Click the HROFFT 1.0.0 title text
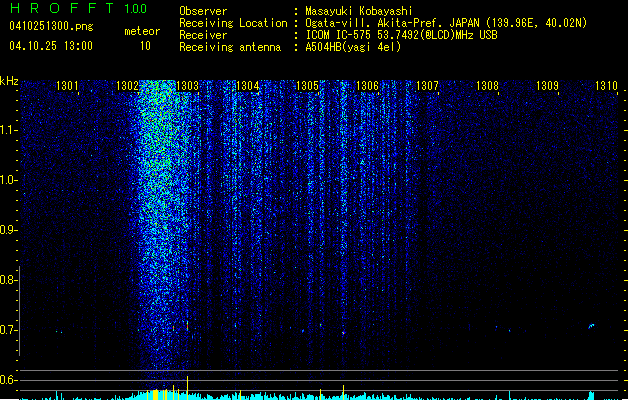Image resolution: width=629 pixels, height=400 pixels. pyautogui.click(x=79, y=8)
